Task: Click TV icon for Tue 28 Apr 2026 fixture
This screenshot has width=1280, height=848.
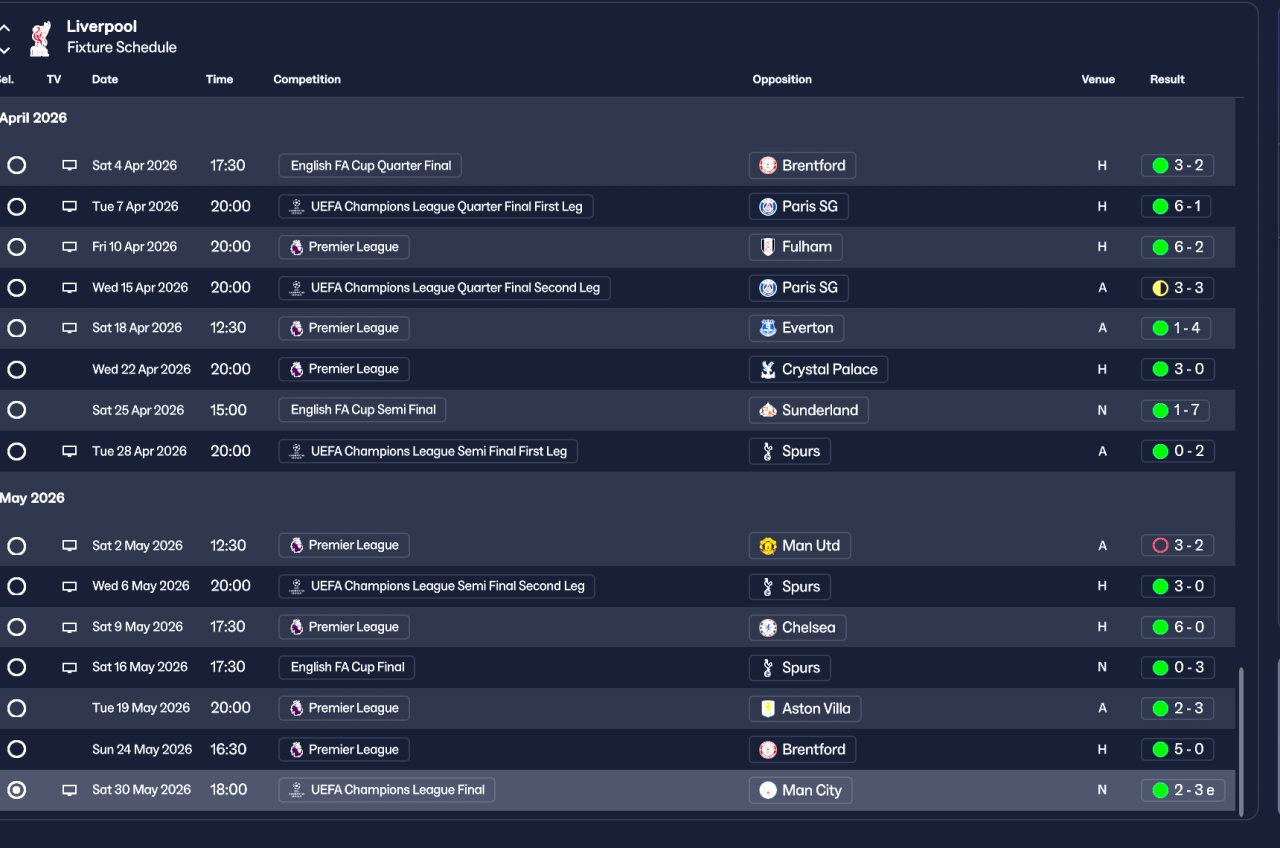Action: [x=70, y=451]
